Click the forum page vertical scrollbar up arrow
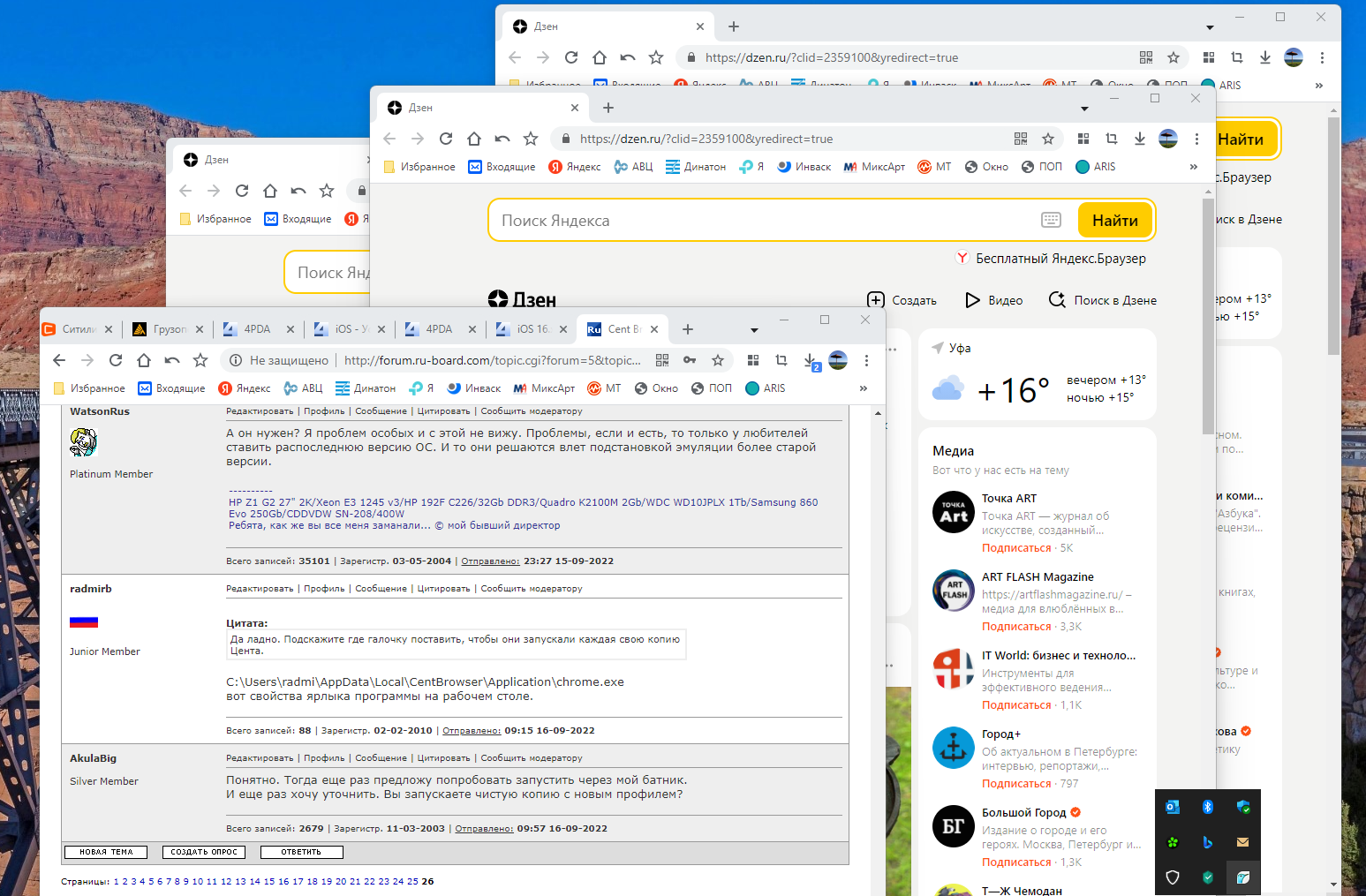The height and width of the screenshot is (896, 1366). click(x=878, y=413)
